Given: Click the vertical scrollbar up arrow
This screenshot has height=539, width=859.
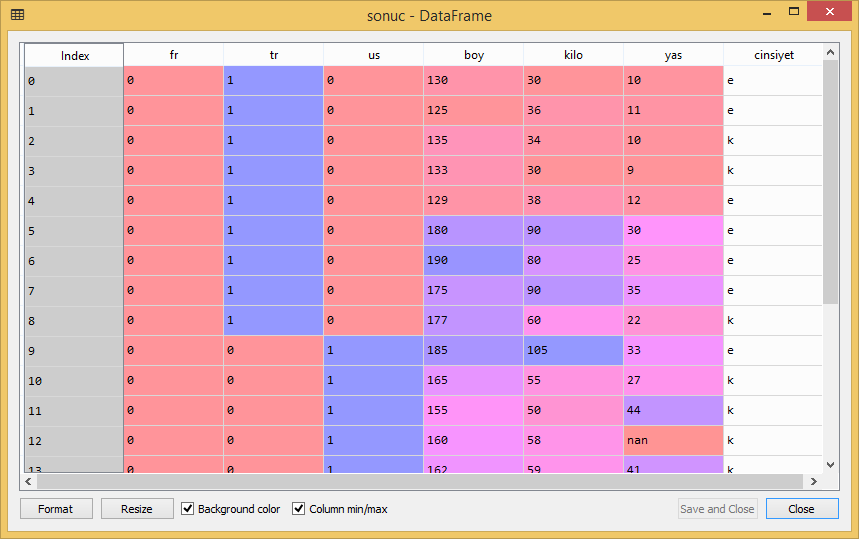Looking at the screenshot, I should (x=831, y=52).
